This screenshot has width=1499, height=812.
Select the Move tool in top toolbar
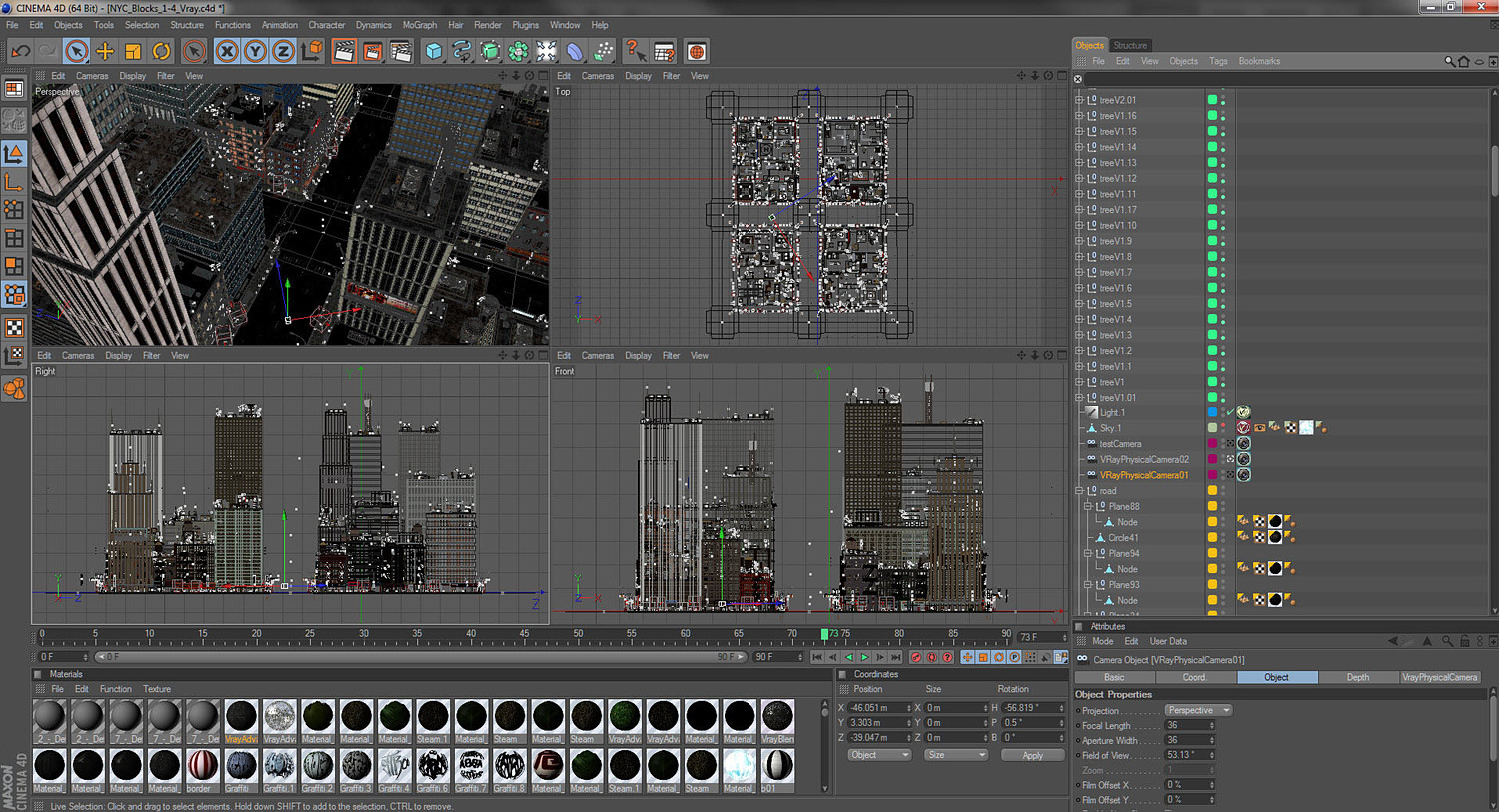(x=105, y=51)
